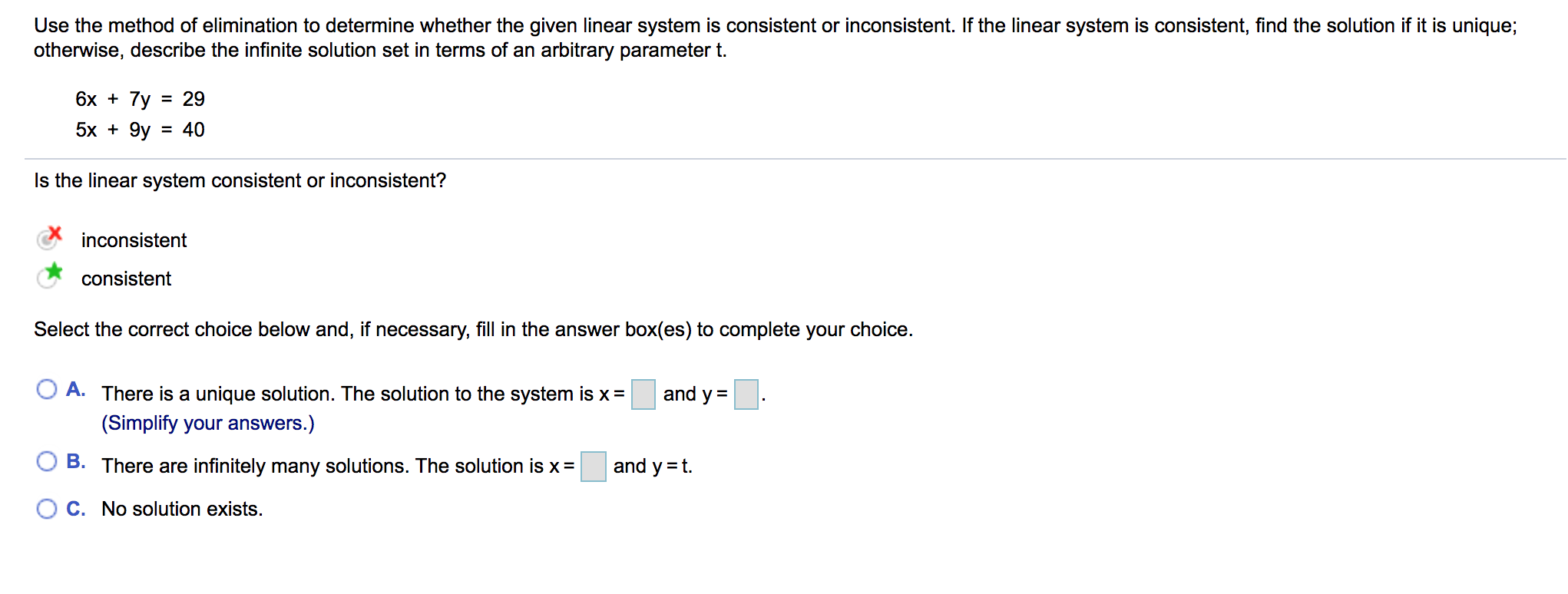Viewport: 1568px width, 594px height.
Task: Click the blue 'B.' choice letter
Action: click(76, 461)
